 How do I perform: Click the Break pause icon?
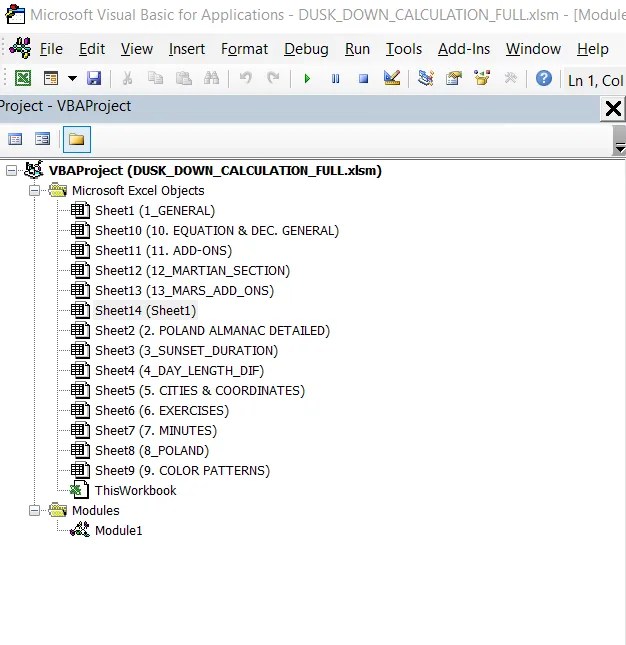336,78
